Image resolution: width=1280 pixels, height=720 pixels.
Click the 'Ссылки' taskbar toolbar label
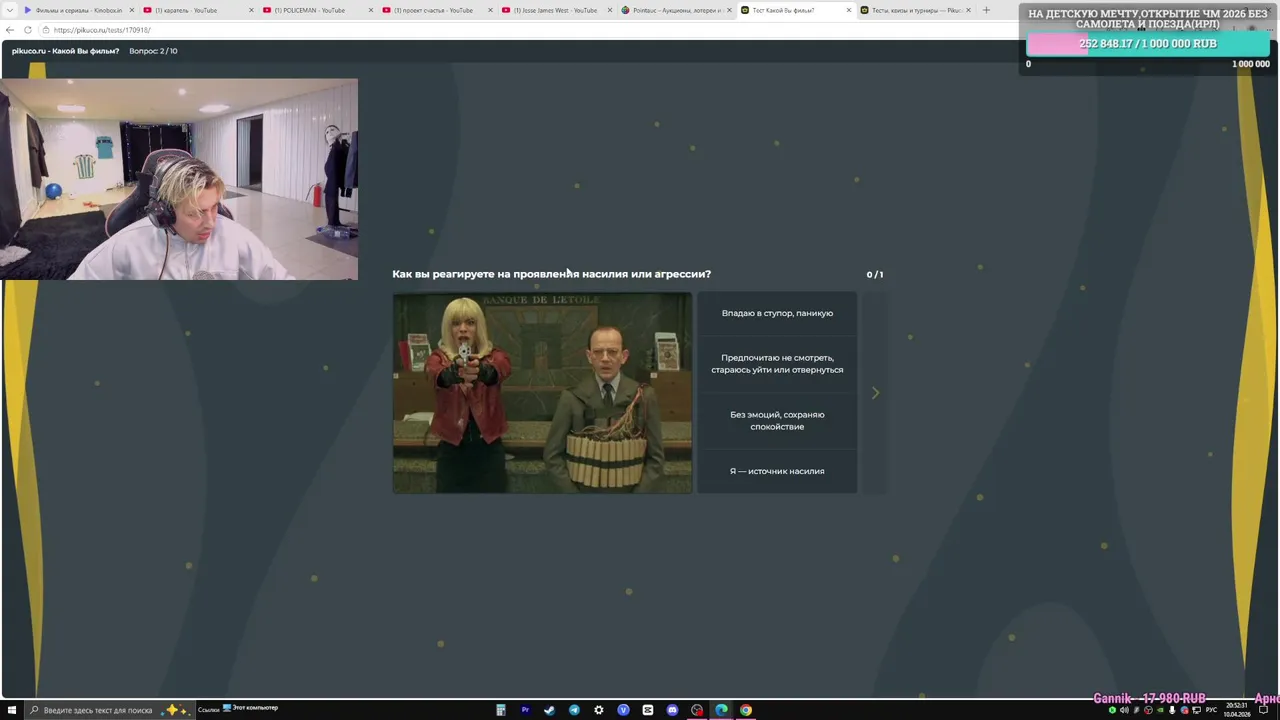208,709
